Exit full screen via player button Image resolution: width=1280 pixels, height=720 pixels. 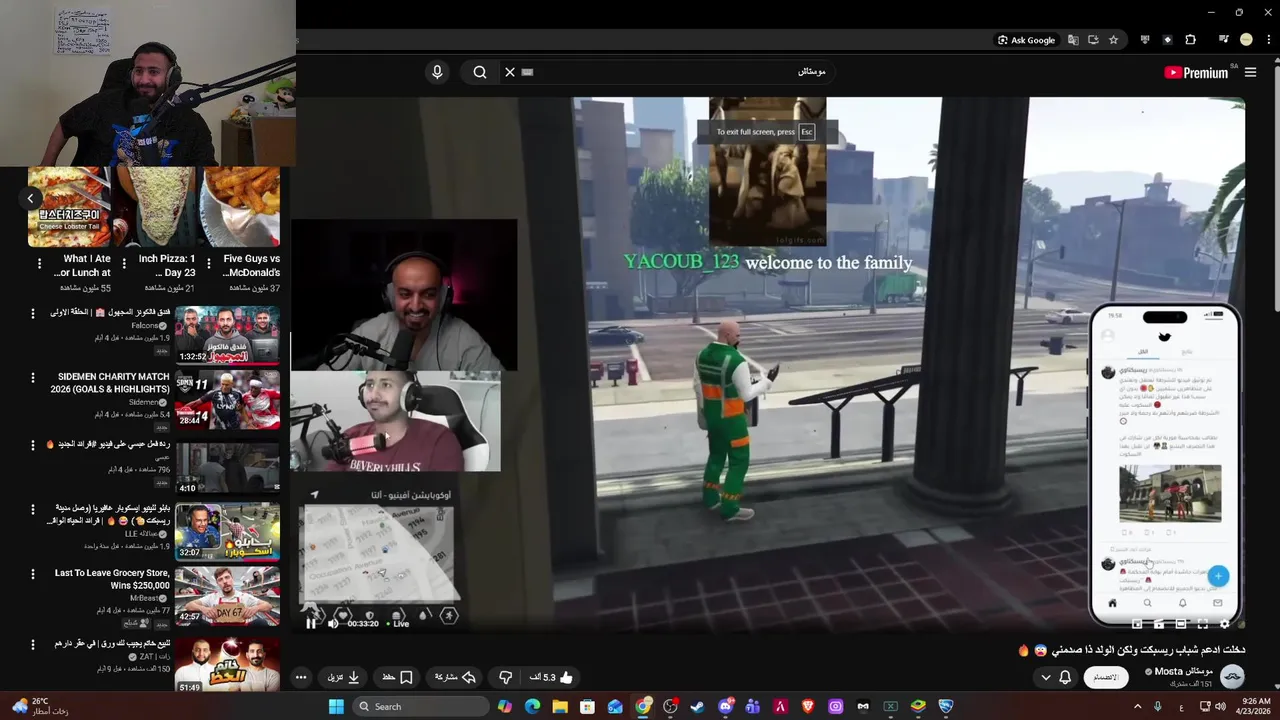[1202, 624]
